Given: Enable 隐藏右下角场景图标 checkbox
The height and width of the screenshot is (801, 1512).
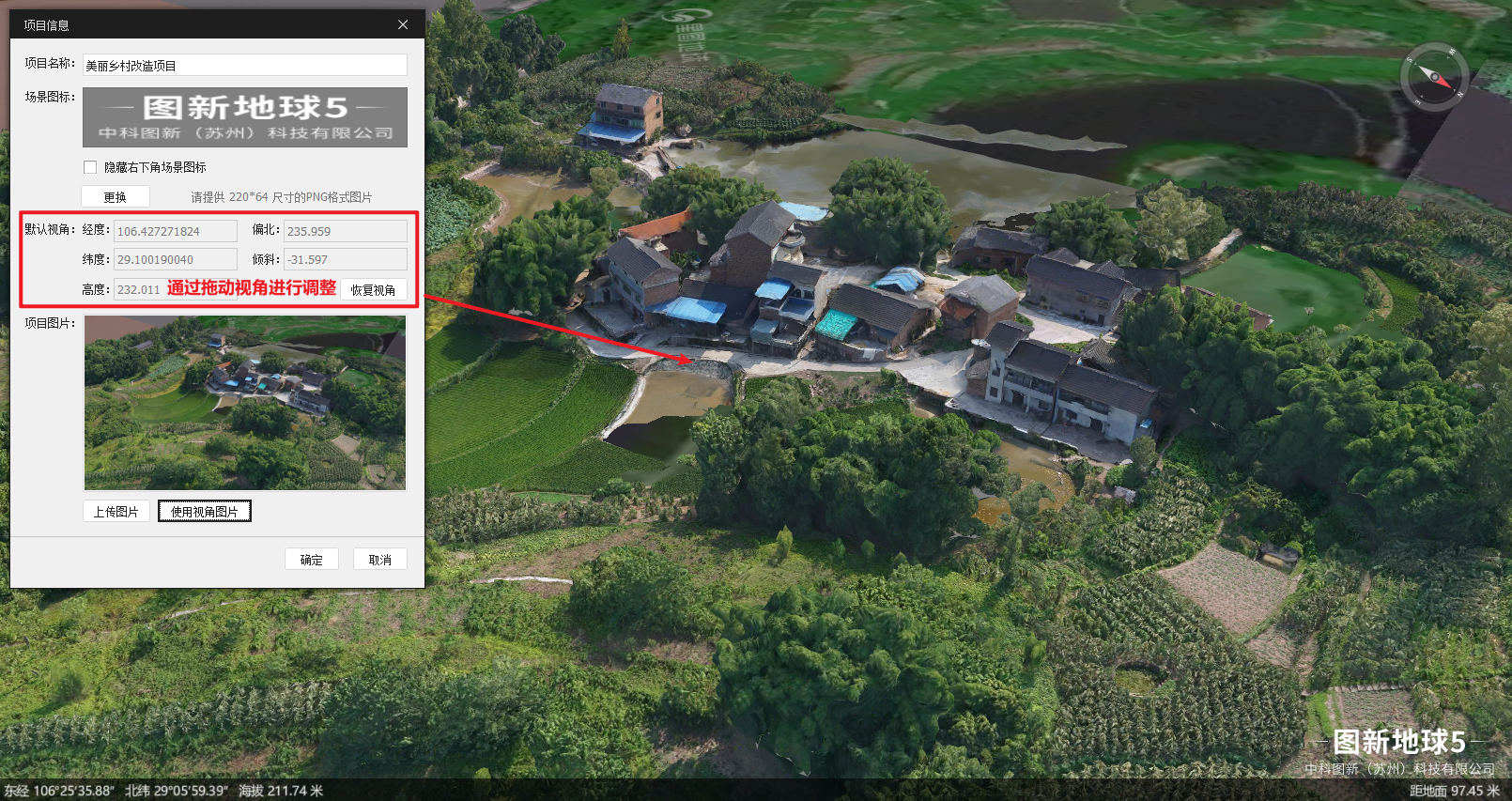Looking at the screenshot, I should click(x=90, y=167).
